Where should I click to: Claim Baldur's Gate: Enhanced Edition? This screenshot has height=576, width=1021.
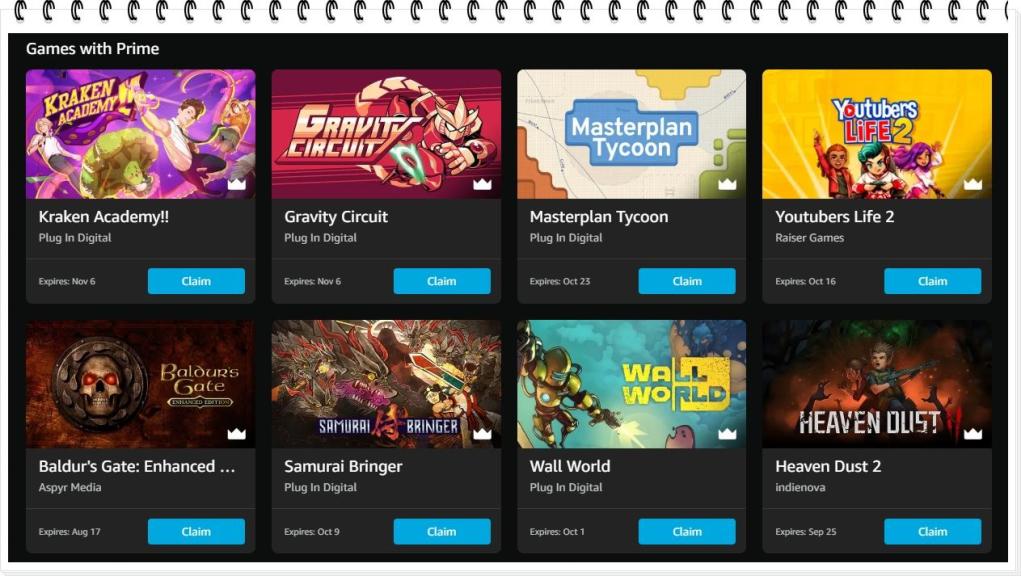coord(196,532)
